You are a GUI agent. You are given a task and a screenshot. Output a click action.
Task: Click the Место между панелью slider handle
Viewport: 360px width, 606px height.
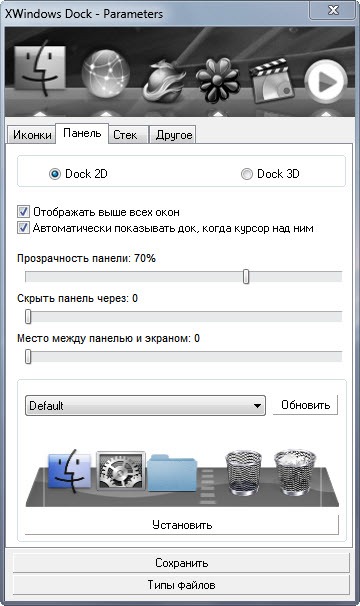[28, 357]
